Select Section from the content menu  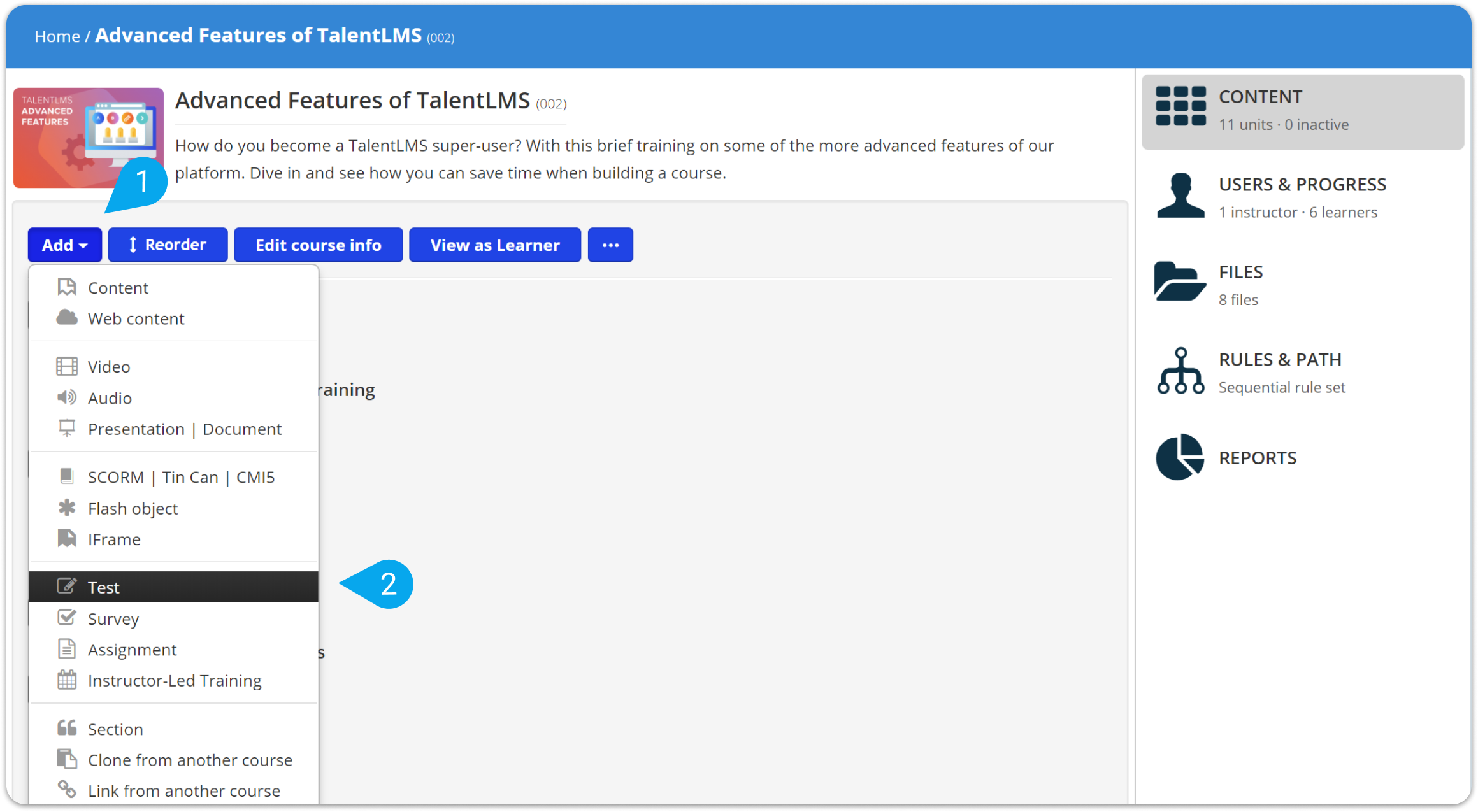114,728
